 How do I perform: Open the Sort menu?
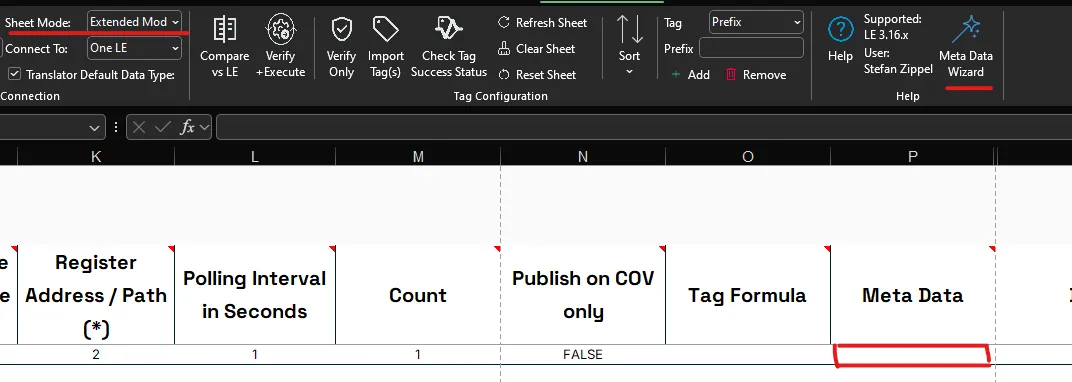click(x=629, y=45)
